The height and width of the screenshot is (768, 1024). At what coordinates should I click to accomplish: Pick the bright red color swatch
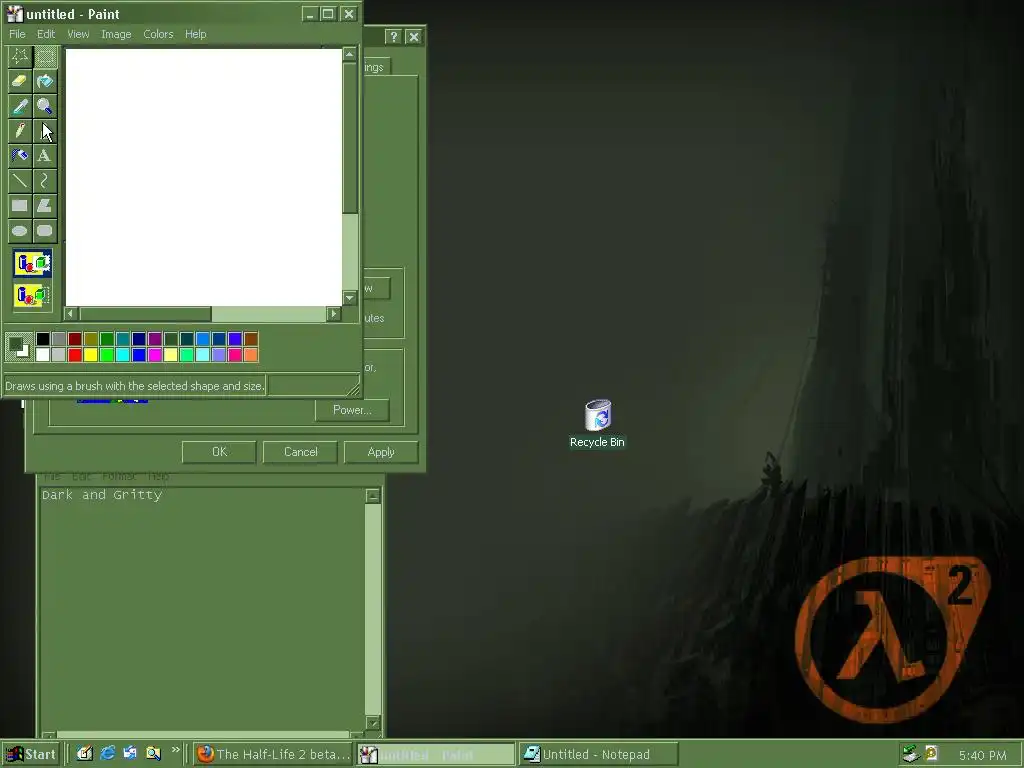point(74,355)
